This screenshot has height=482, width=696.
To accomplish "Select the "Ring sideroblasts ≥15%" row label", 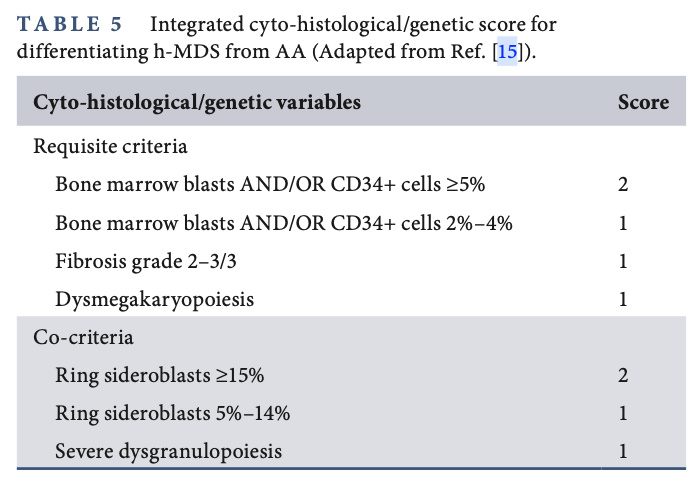I will point(160,375).
